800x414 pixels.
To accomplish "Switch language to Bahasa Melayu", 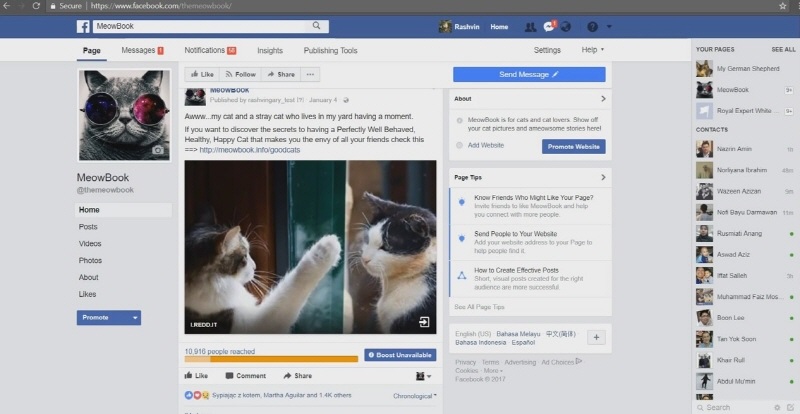I will click(518, 334).
